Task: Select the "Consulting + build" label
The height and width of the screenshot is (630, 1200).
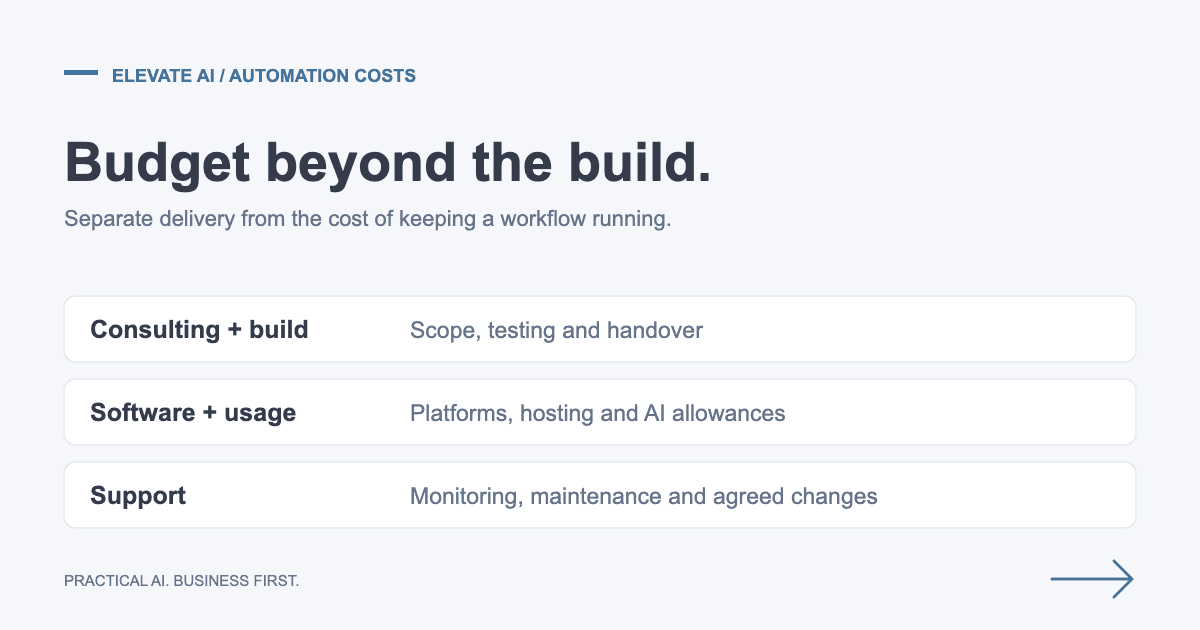Action: 199,329
